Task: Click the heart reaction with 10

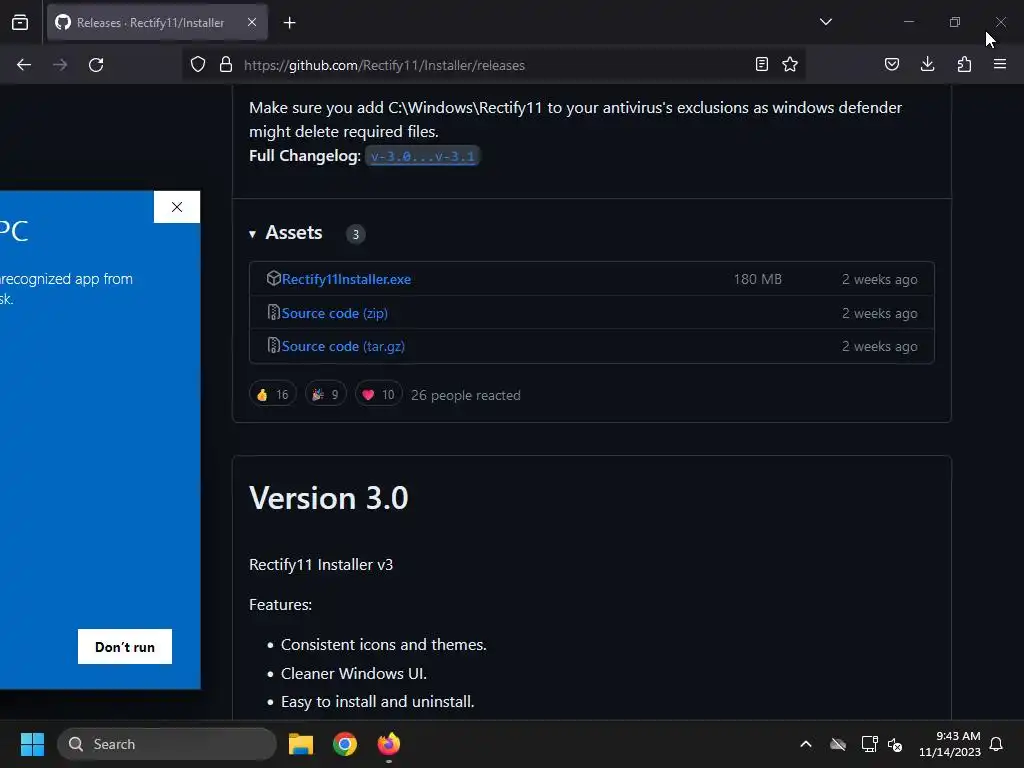Action: pos(379,394)
